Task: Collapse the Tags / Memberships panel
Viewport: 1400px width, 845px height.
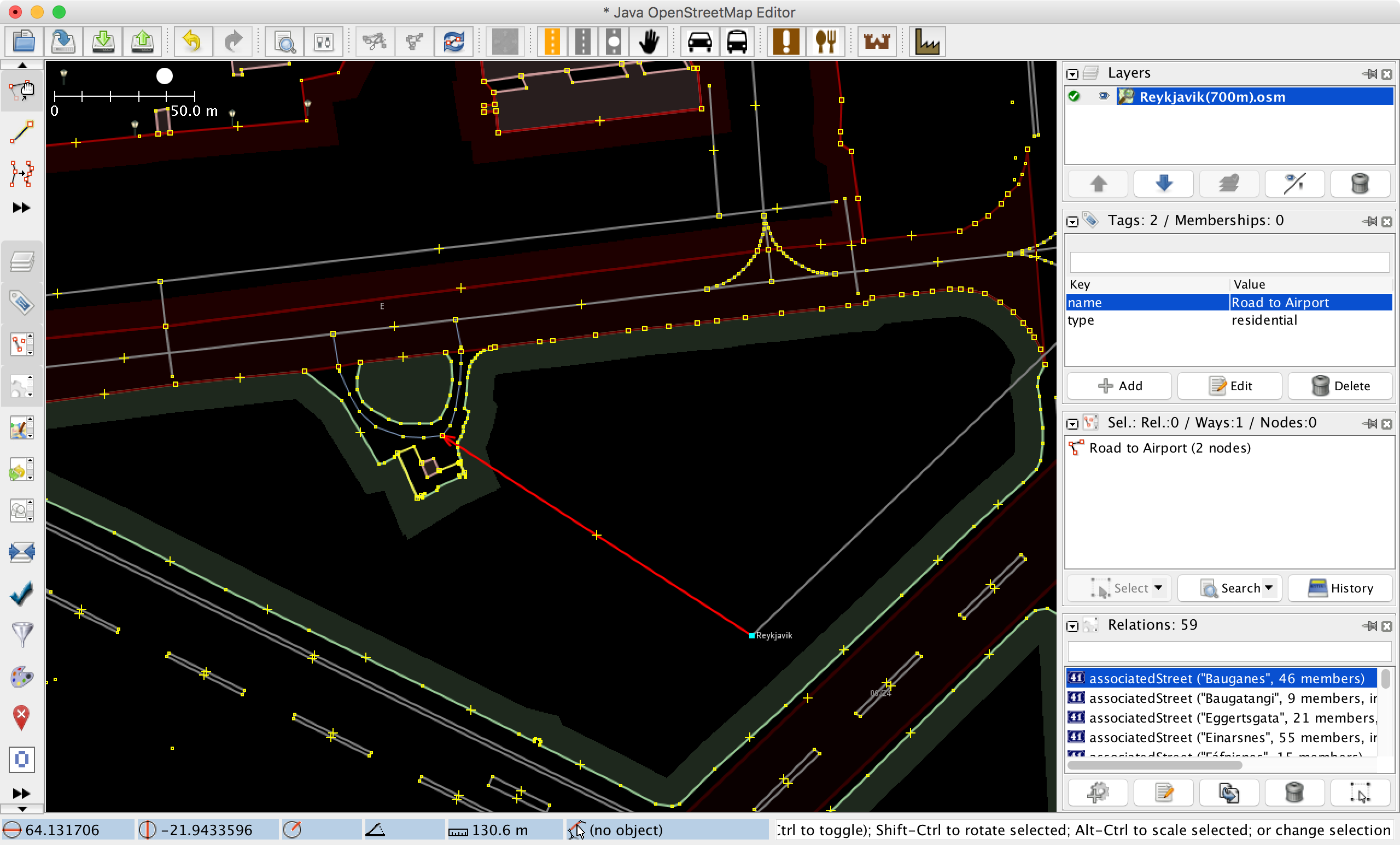Action: (1071, 221)
